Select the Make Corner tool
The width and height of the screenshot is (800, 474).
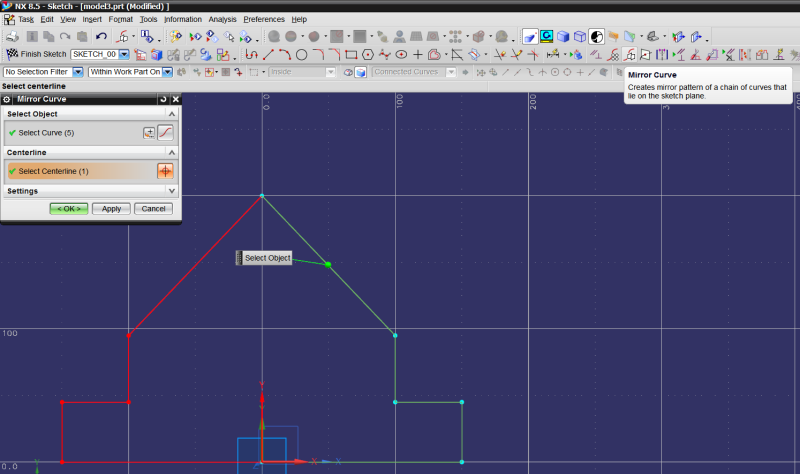(533, 55)
